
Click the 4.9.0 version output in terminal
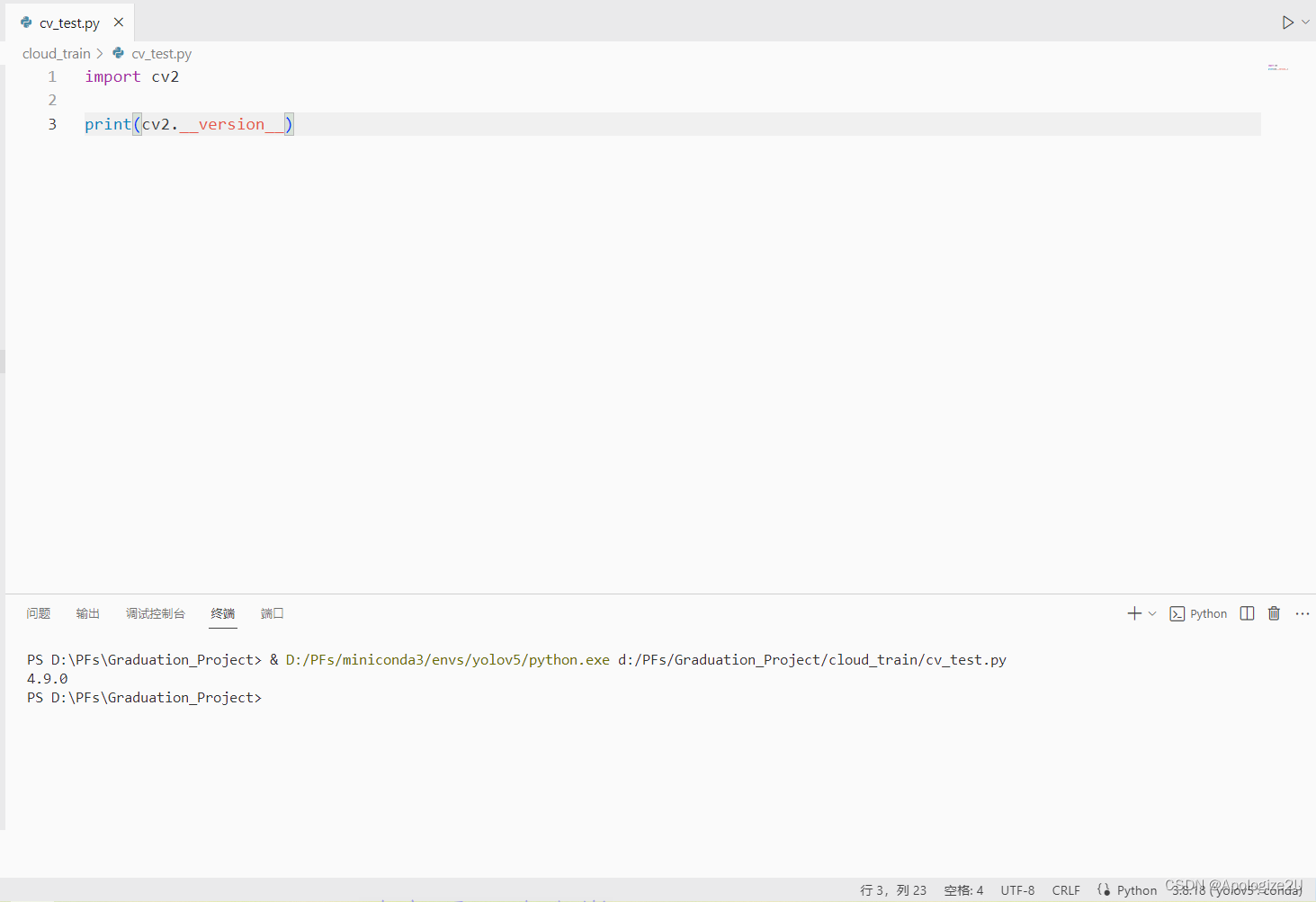[48, 678]
